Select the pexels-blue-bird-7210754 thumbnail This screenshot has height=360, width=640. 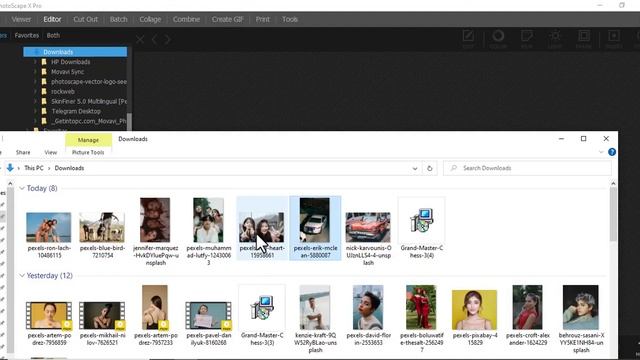[102, 227]
